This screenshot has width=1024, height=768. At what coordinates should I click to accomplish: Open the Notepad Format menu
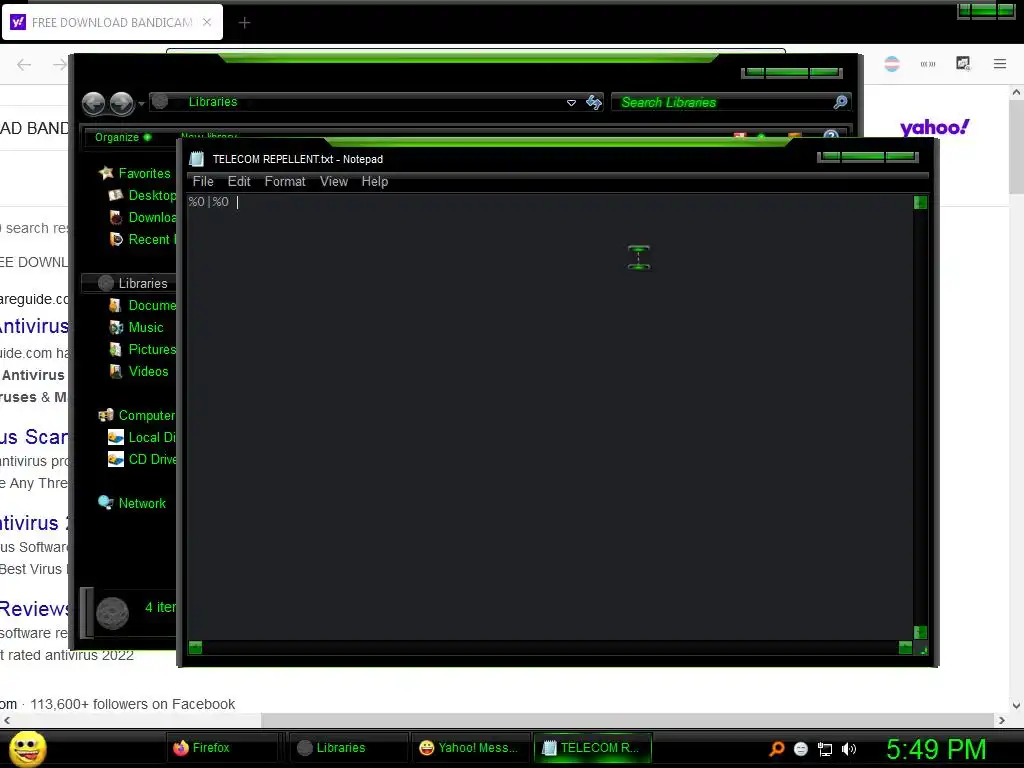(285, 182)
